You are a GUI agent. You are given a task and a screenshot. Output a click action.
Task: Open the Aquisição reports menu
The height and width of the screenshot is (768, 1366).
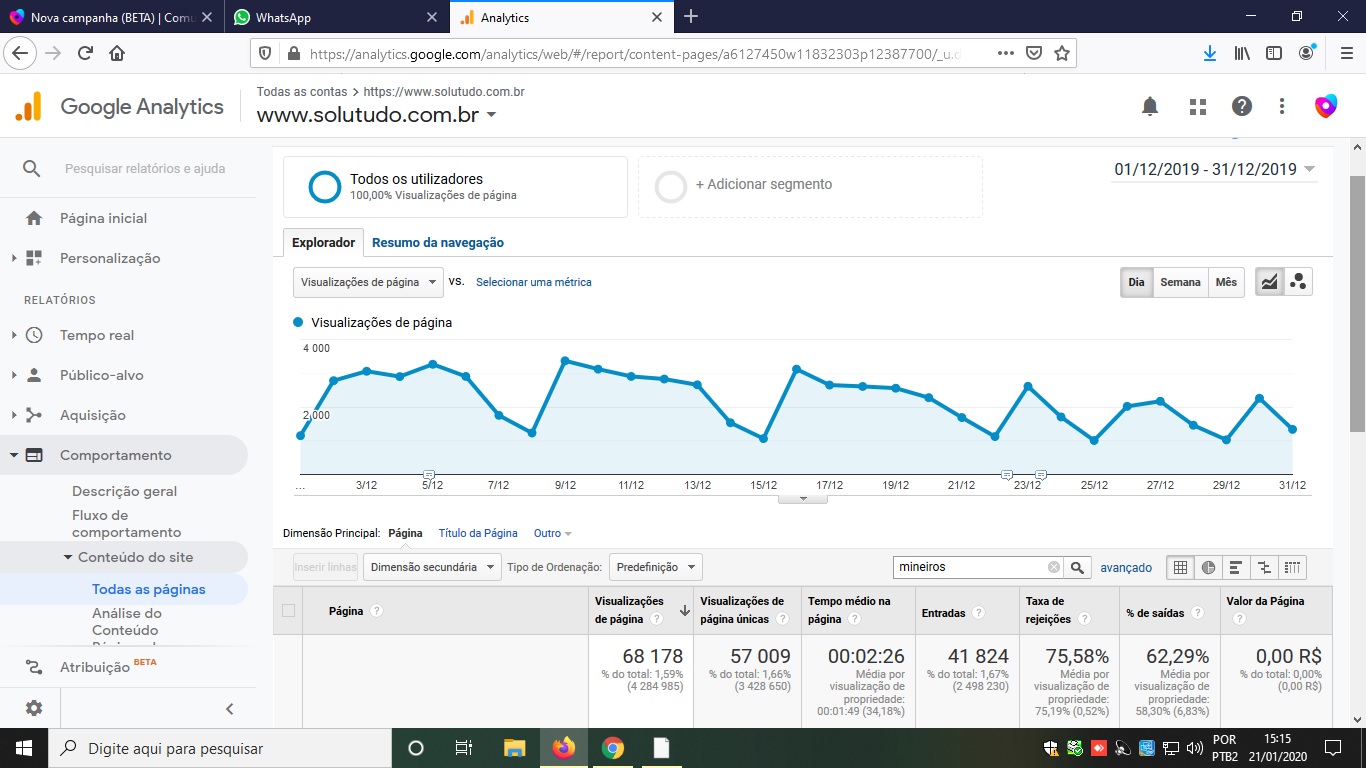tap(93, 415)
